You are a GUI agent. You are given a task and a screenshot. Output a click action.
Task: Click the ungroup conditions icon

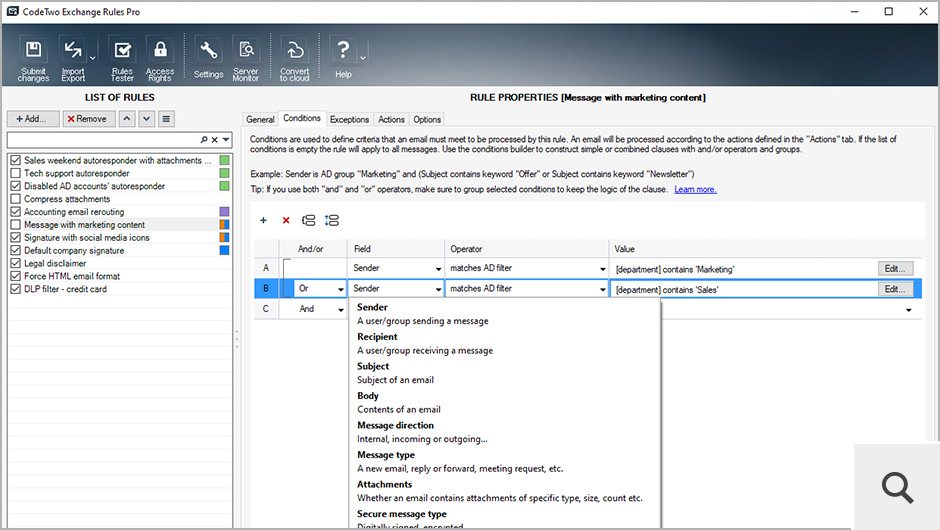point(332,221)
